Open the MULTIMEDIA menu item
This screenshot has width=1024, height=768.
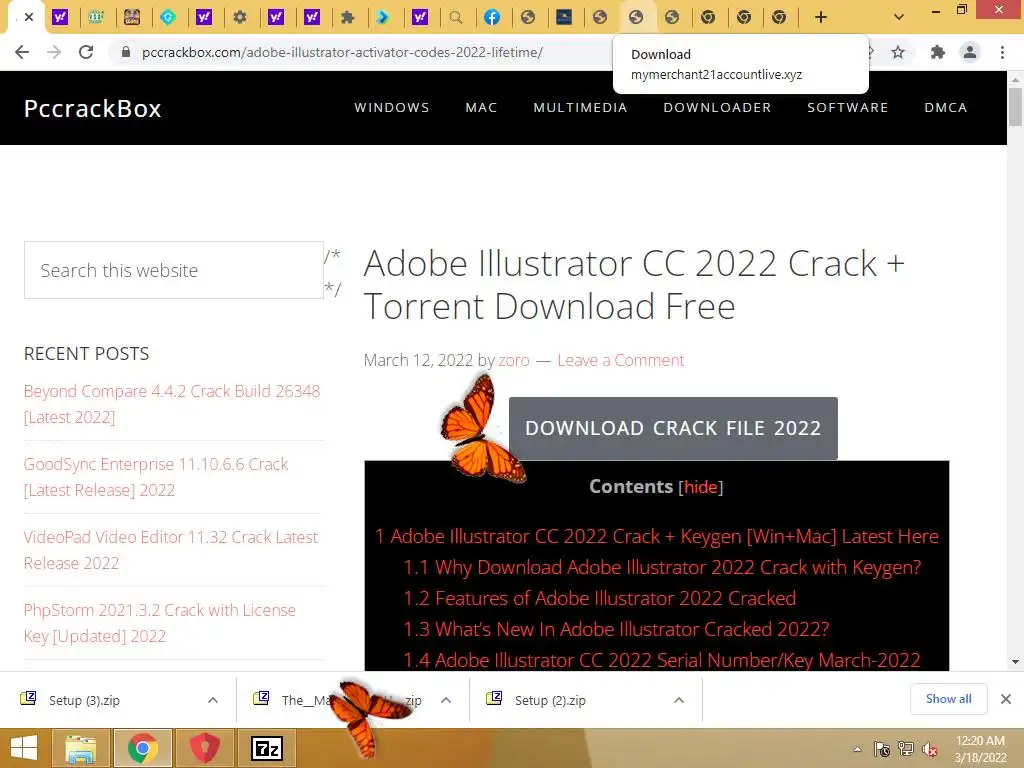[x=580, y=108]
